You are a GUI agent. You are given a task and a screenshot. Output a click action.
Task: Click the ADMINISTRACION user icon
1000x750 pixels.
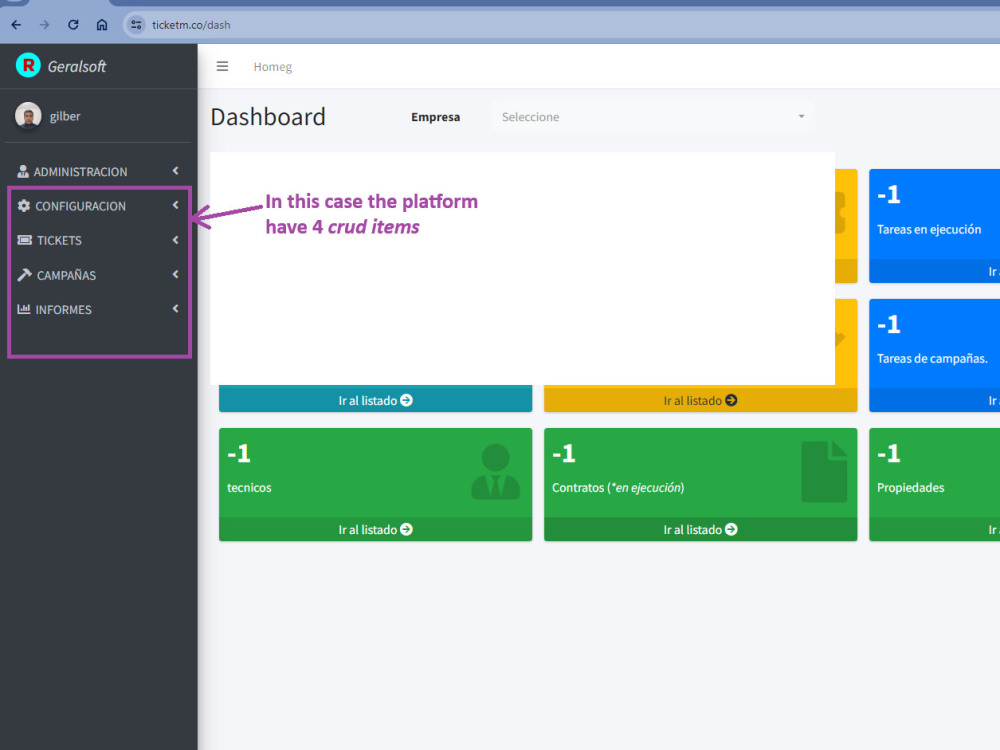point(23,171)
